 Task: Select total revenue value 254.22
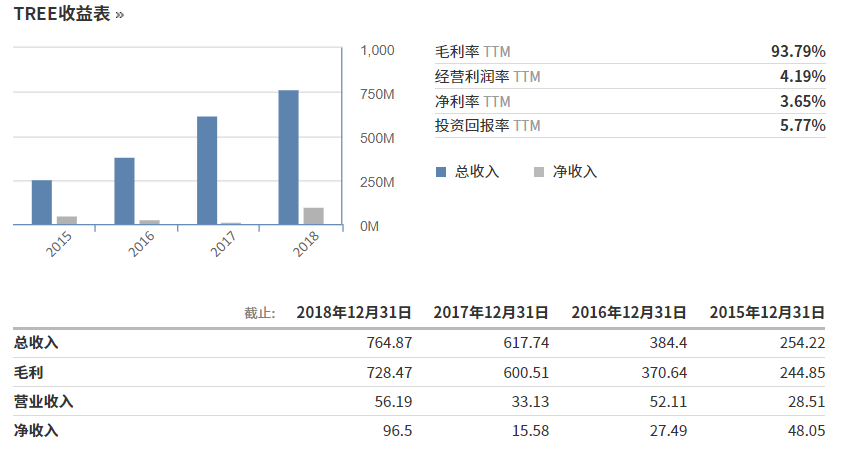coord(803,342)
